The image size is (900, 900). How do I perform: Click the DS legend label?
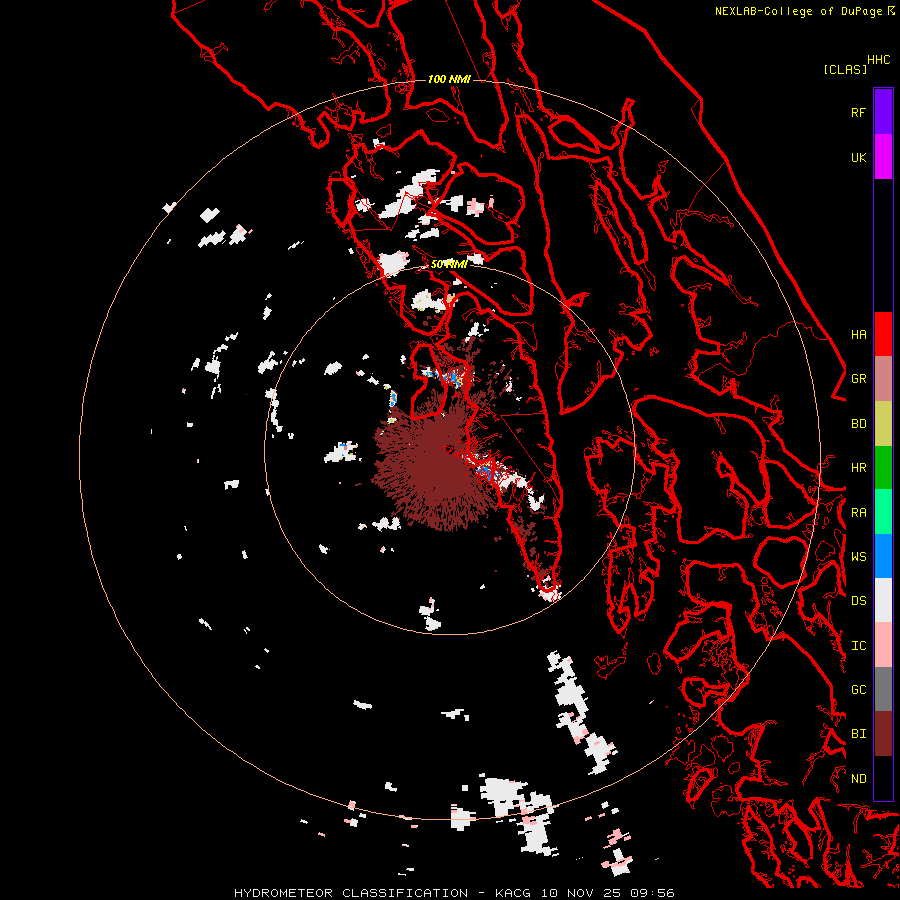[858, 601]
